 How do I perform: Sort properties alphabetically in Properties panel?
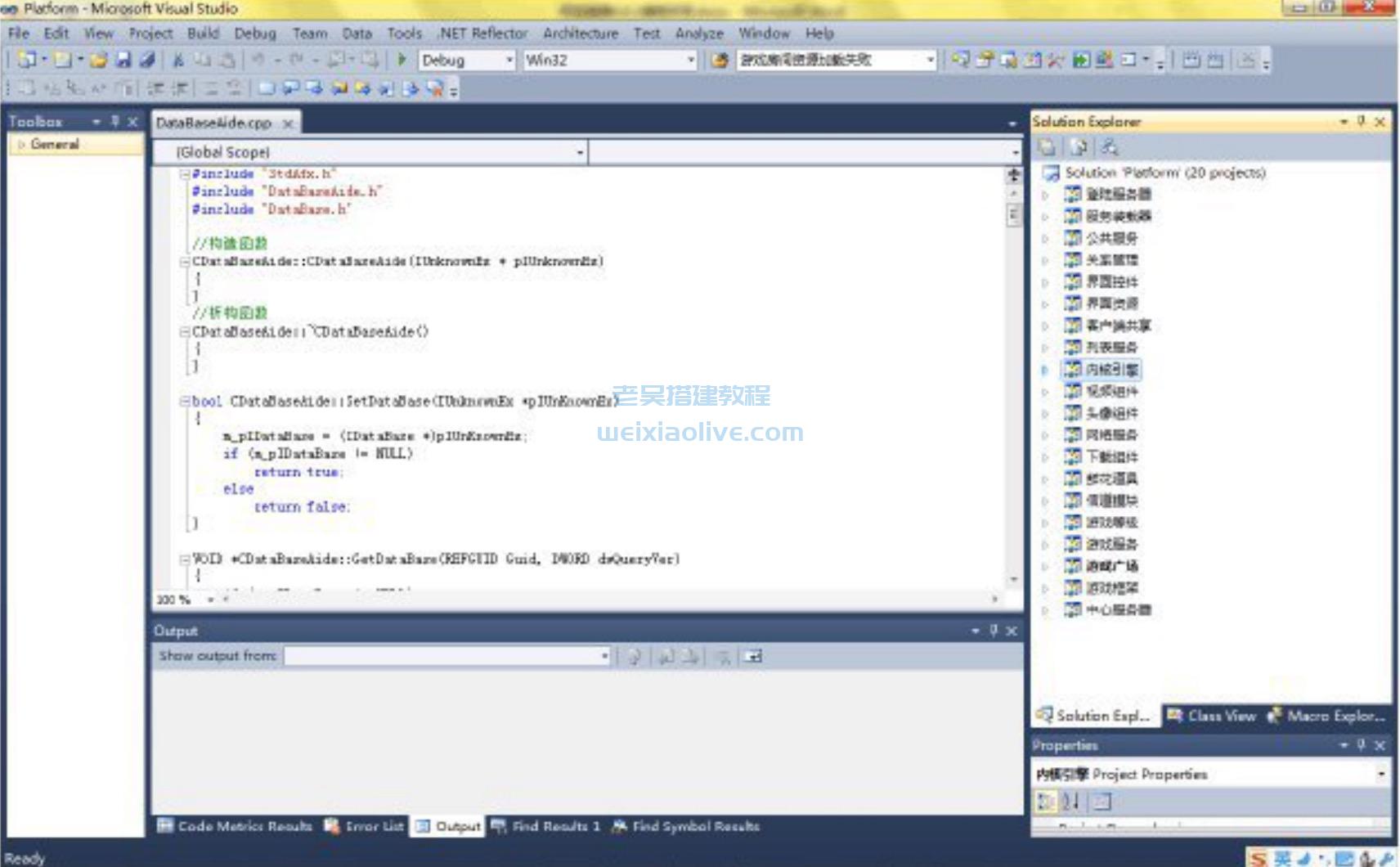pos(1072,802)
